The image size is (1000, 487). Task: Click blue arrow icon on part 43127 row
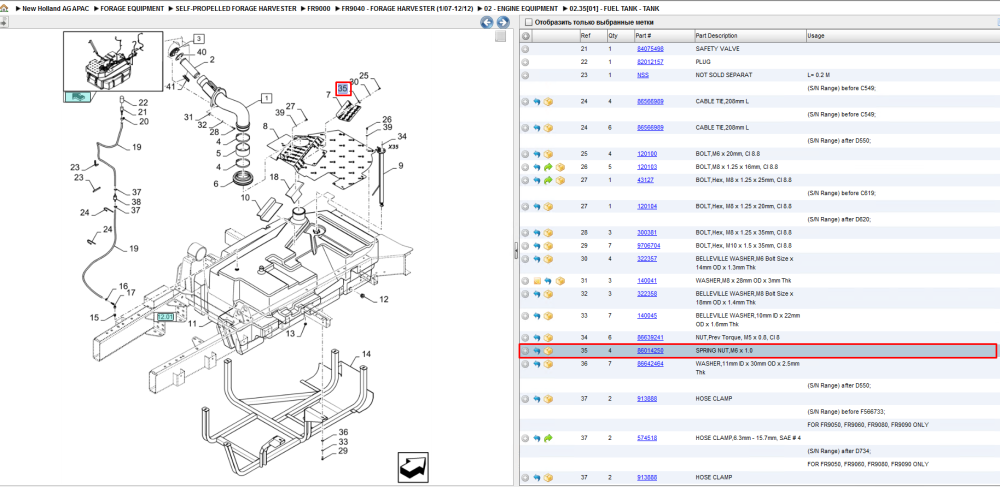(537, 180)
